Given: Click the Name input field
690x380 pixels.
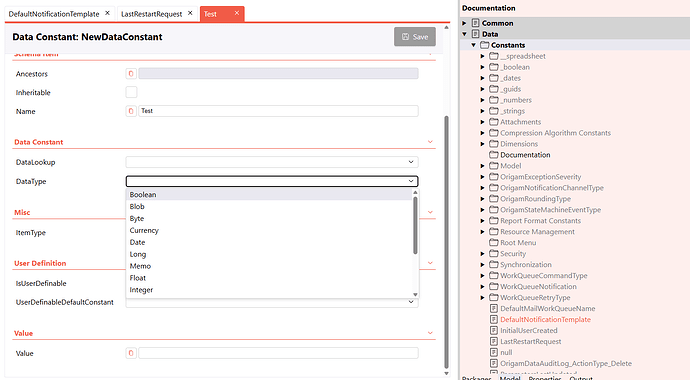Looking at the screenshot, I should [278, 111].
